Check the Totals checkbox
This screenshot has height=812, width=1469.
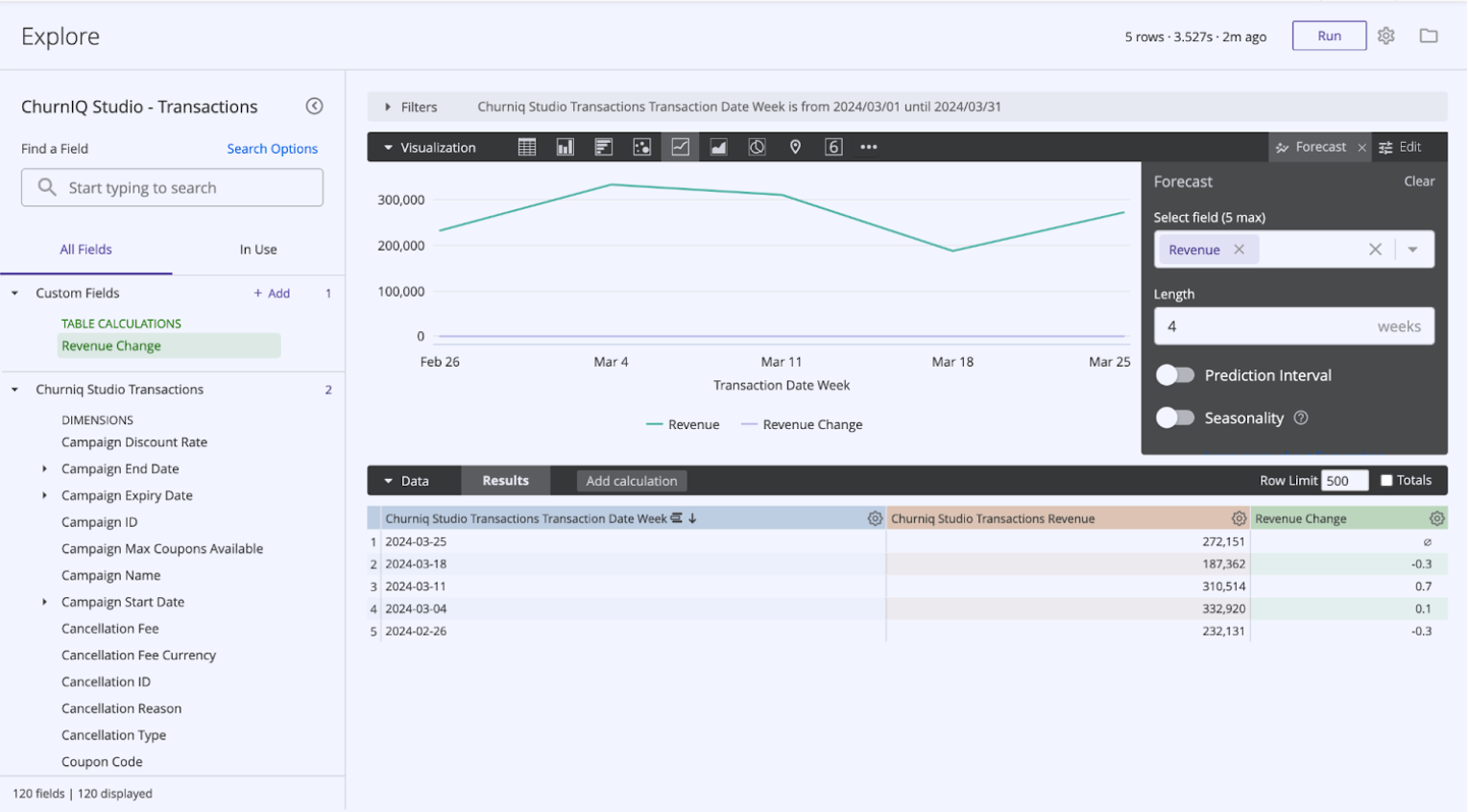1387,481
